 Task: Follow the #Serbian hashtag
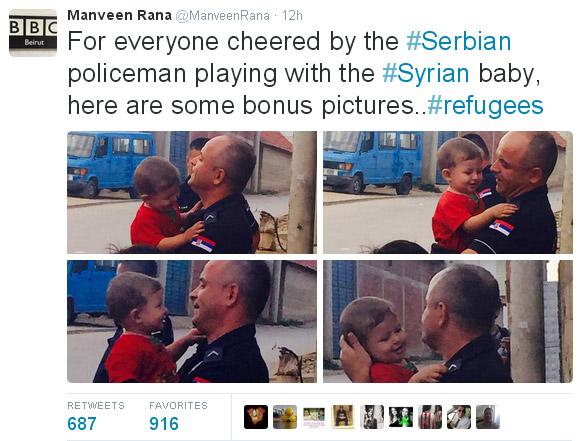point(458,41)
